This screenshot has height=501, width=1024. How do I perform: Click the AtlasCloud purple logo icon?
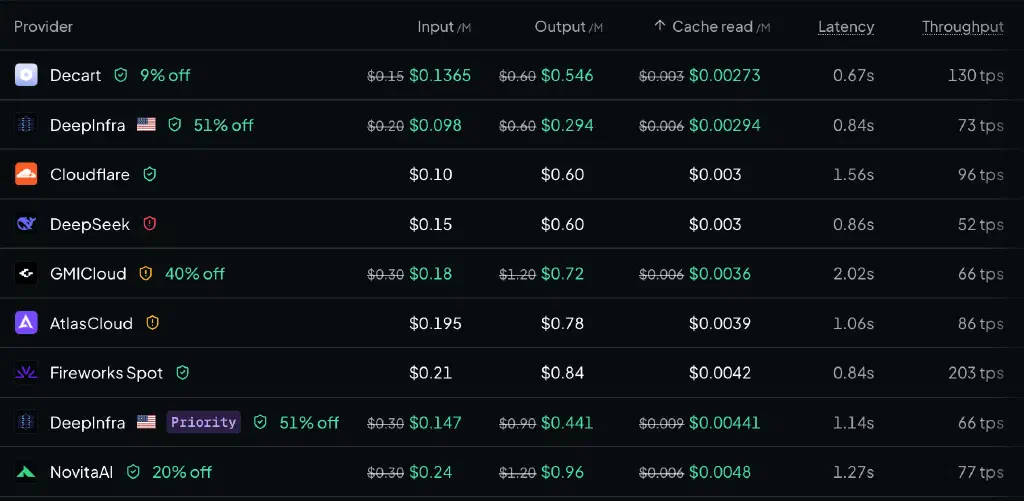(26, 323)
